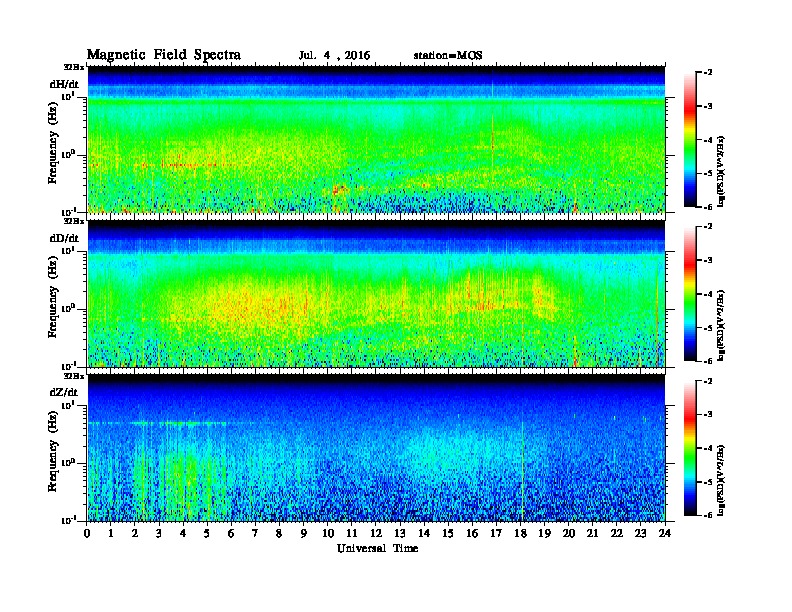Click time tick label "17" on the x-axis

(x=496, y=534)
